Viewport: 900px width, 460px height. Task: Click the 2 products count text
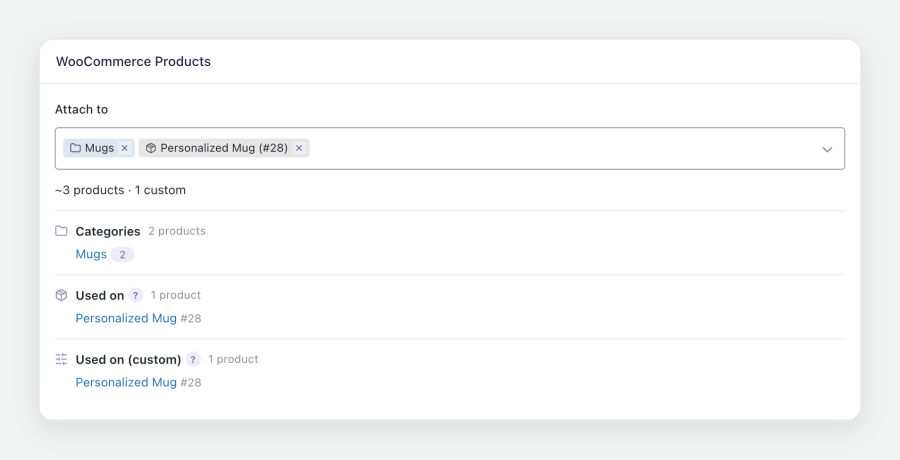177,231
